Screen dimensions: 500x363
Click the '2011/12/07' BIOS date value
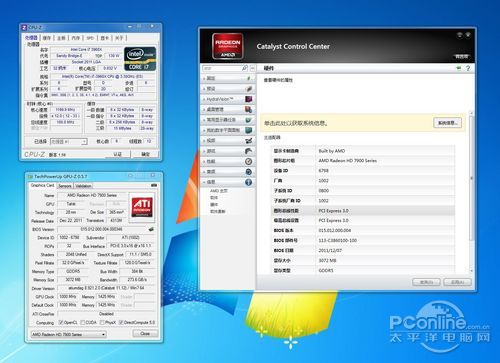pos(330,250)
